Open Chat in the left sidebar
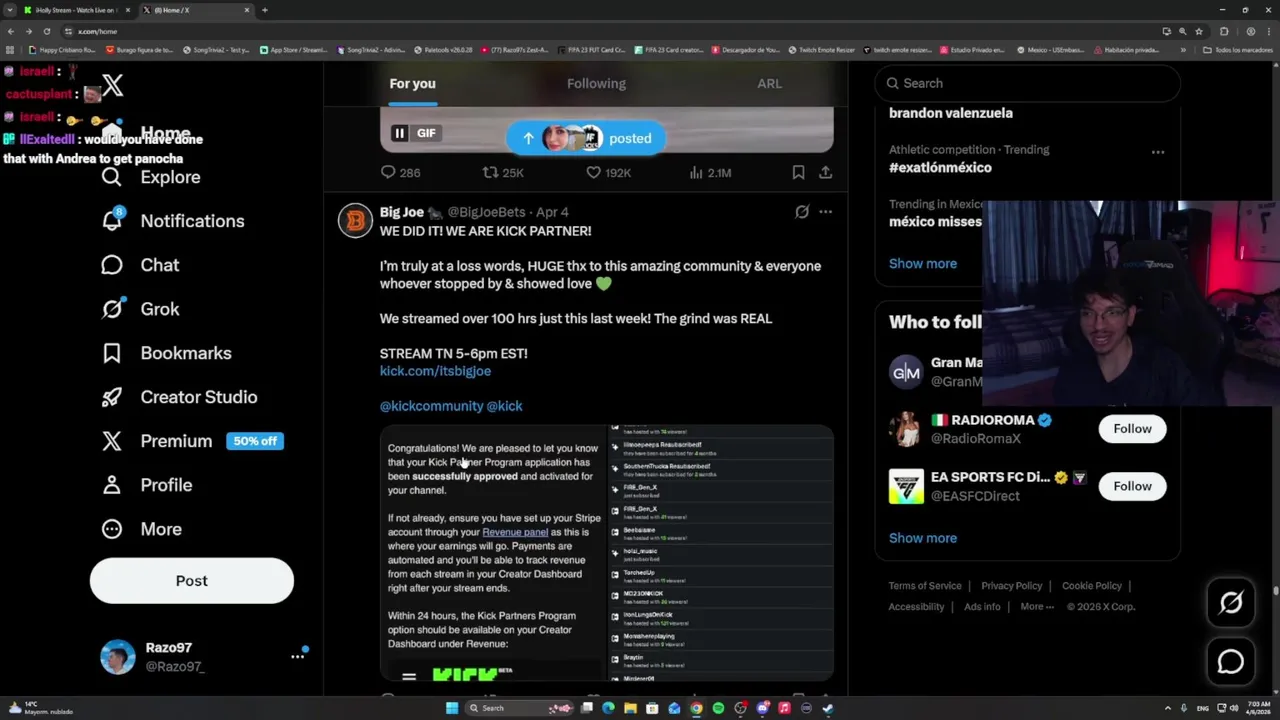The width and height of the screenshot is (1280, 720). click(140, 265)
